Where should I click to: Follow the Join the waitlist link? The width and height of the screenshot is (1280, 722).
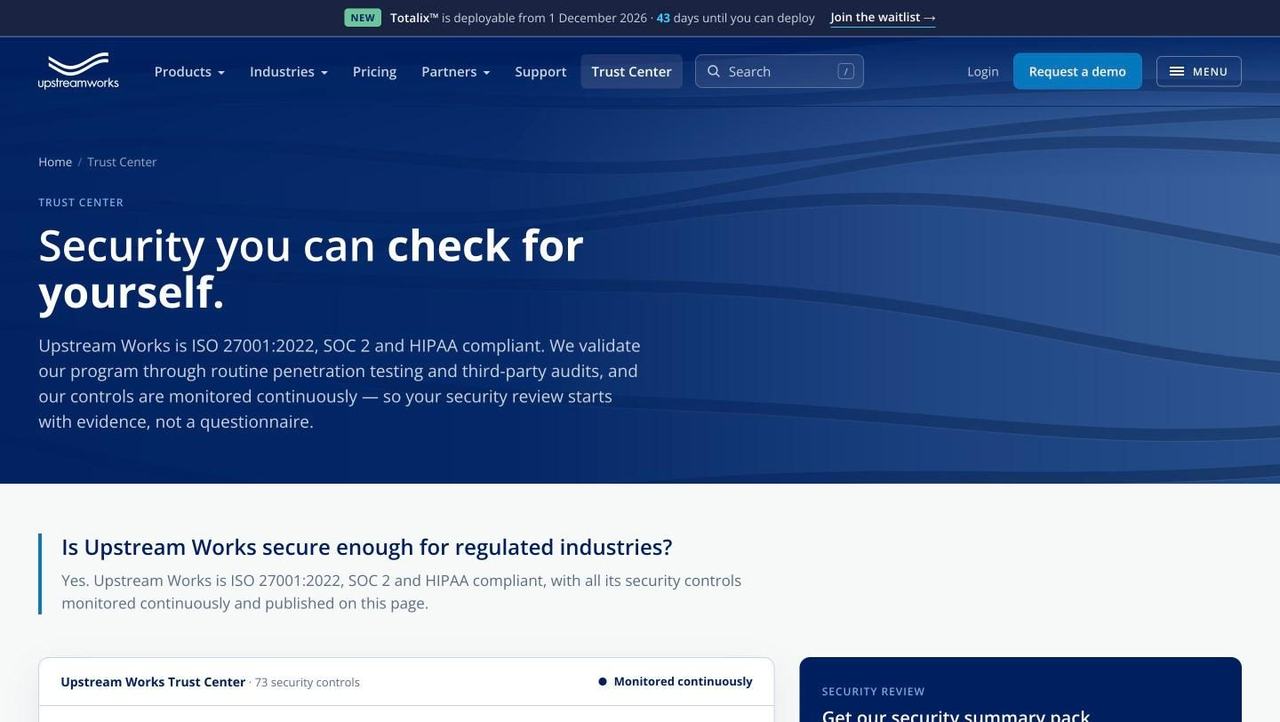coord(883,17)
